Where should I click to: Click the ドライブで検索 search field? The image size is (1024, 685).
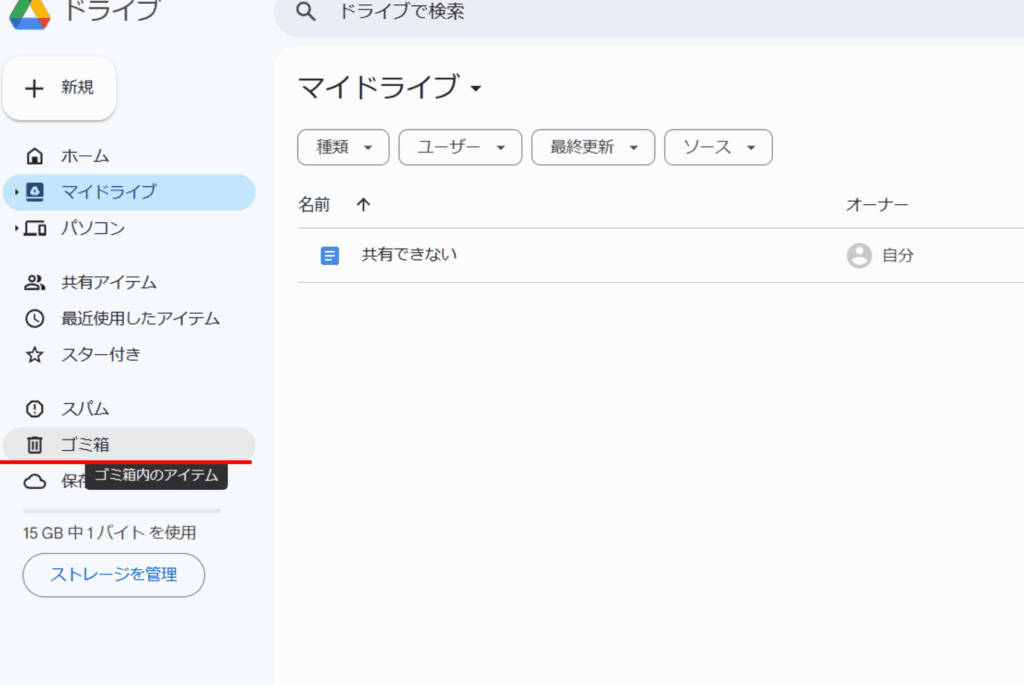click(x=600, y=12)
